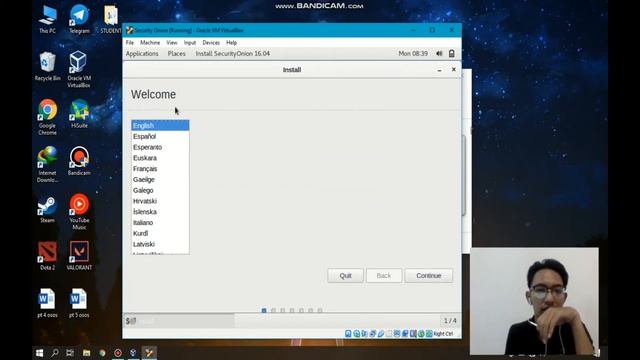
Task: Select the pt 4 osos Word document
Action: [47, 303]
